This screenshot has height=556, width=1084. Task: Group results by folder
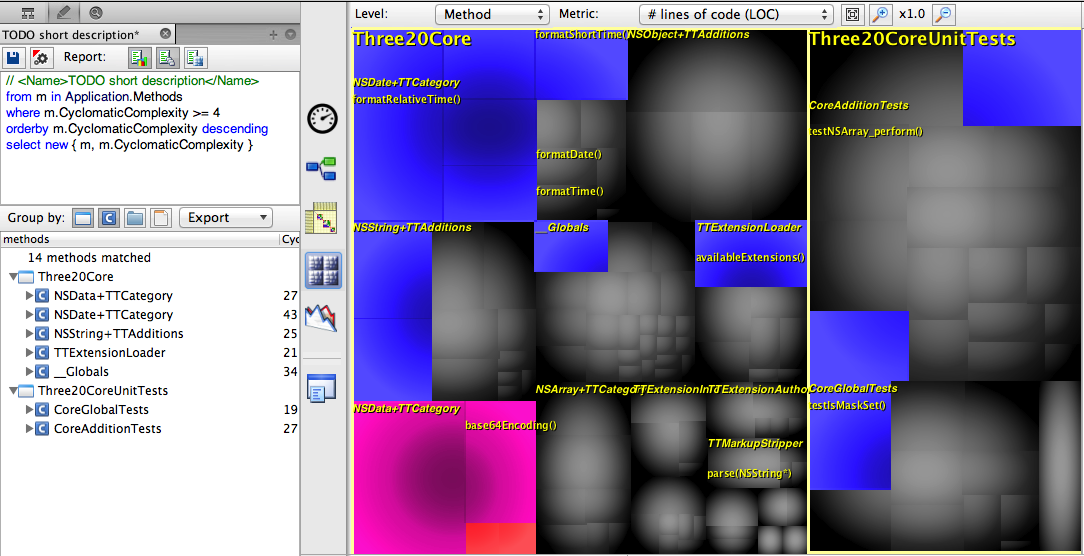(x=135, y=219)
